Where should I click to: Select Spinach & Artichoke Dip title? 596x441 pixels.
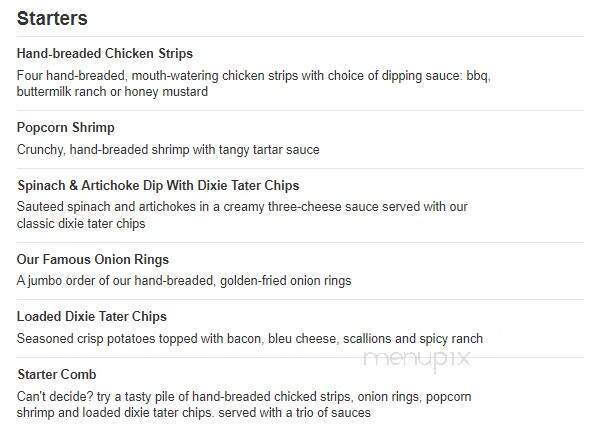coord(158,186)
